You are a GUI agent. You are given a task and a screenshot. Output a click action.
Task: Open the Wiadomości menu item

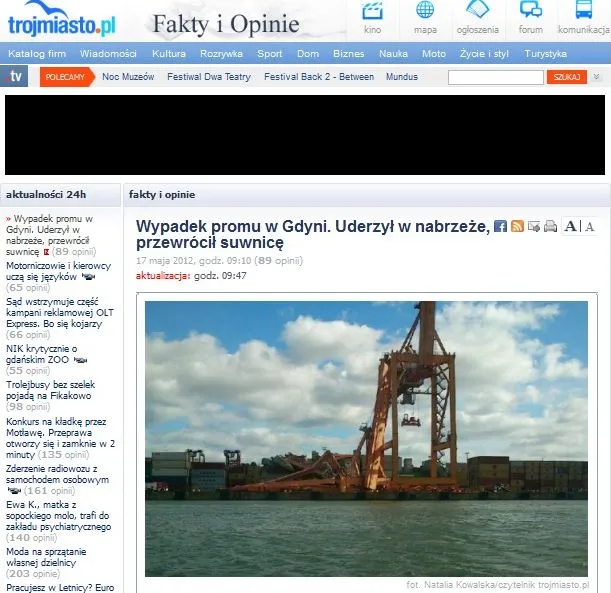(109, 54)
